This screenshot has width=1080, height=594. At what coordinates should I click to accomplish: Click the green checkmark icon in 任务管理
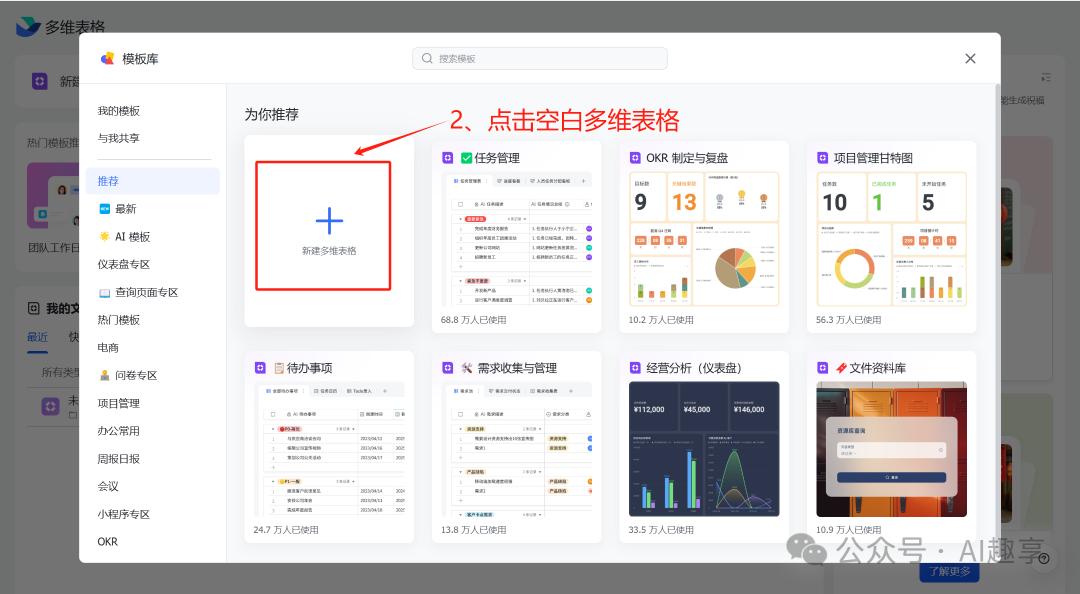coord(466,158)
